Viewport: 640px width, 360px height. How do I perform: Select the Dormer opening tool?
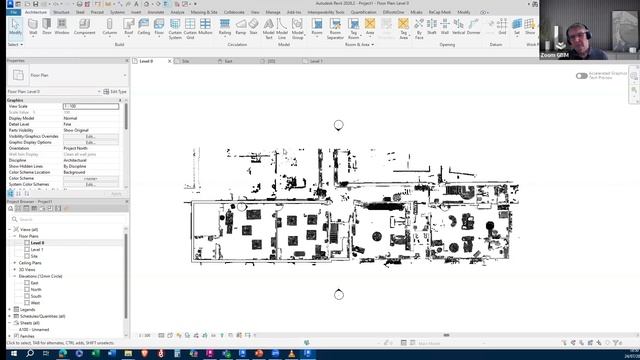coord(473,27)
